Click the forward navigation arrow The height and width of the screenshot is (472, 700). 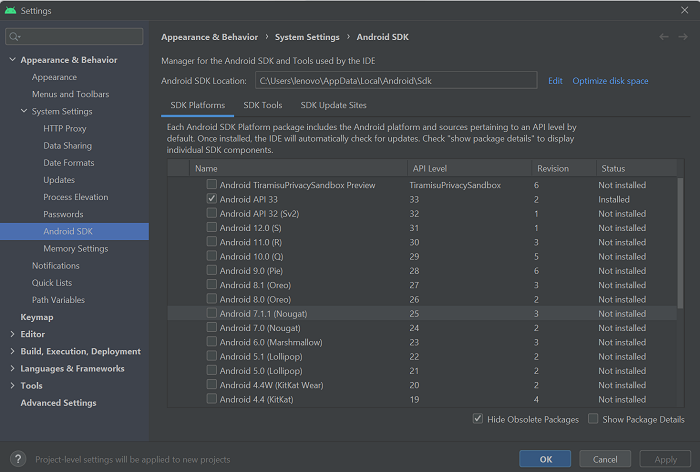(x=683, y=37)
